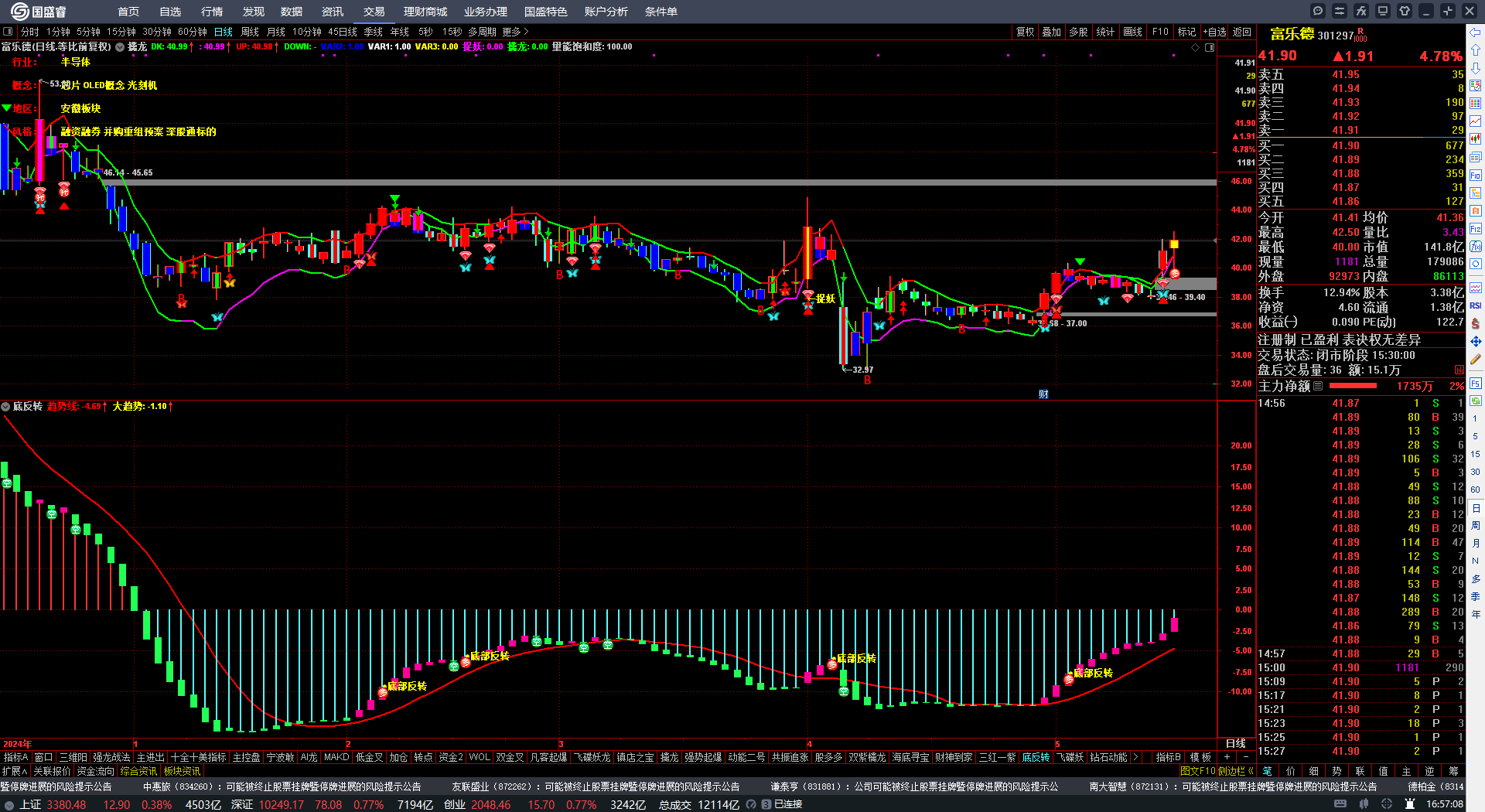Image resolution: width=1485 pixels, height=812 pixels.
Task: Click the down arrow icon in right sidebar
Action: [1476, 68]
